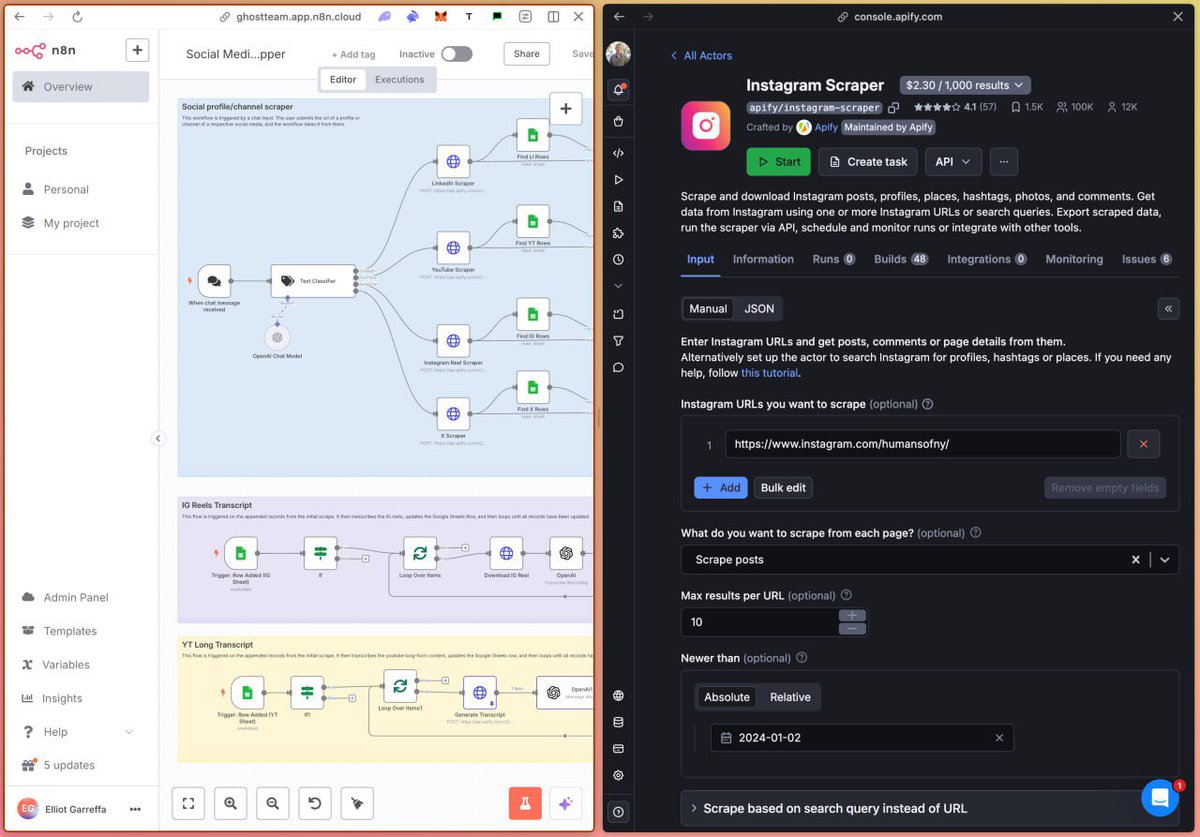This screenshot has height=837, width=1200.
Task: Switch to the Executions view
Action: pyautogui.click(x=399, y=80)
